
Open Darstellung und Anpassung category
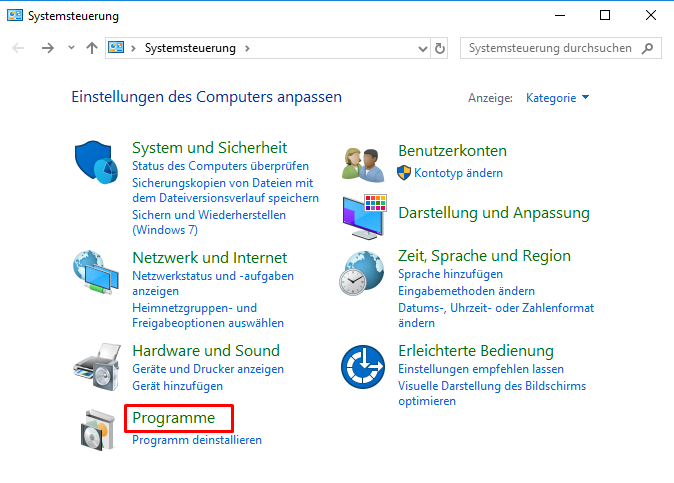pos(494,213)
